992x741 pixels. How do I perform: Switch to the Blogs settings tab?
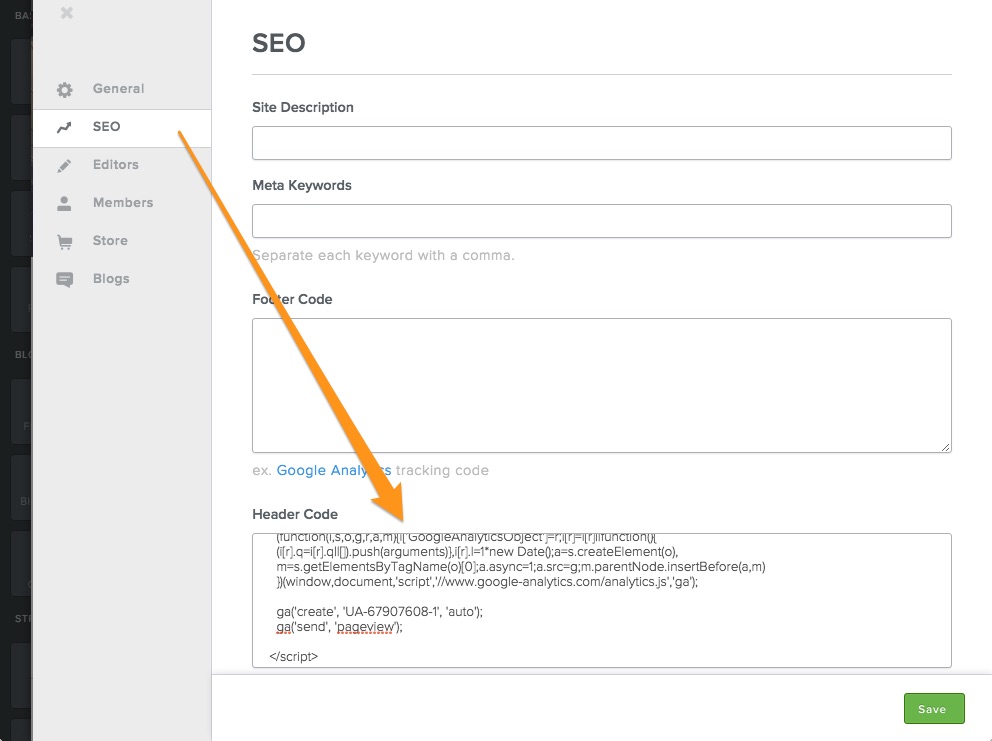point(122,278)
